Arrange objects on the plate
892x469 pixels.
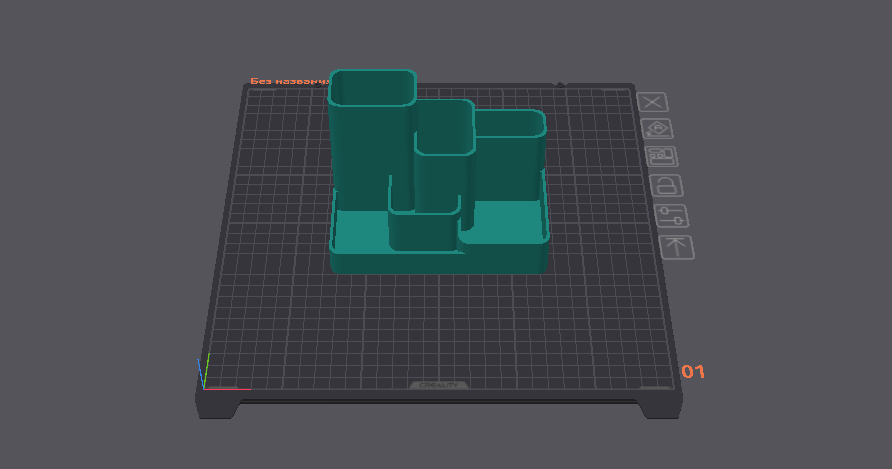tap(662, 157)
